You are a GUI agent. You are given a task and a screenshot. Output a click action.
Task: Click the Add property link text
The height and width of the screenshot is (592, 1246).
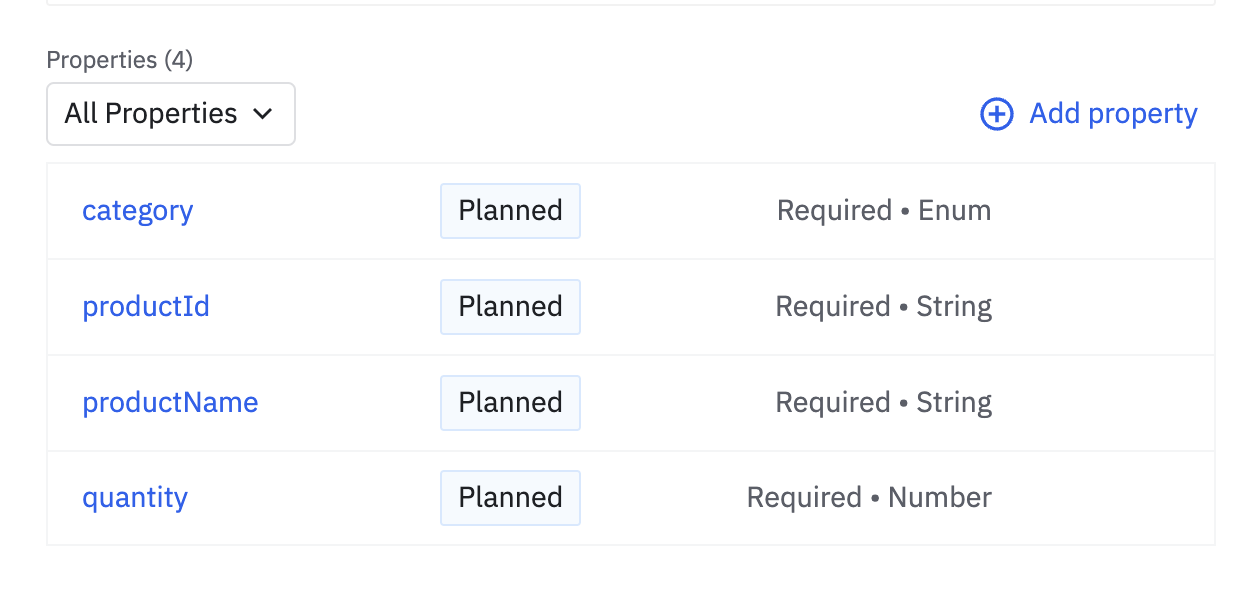1113,114
